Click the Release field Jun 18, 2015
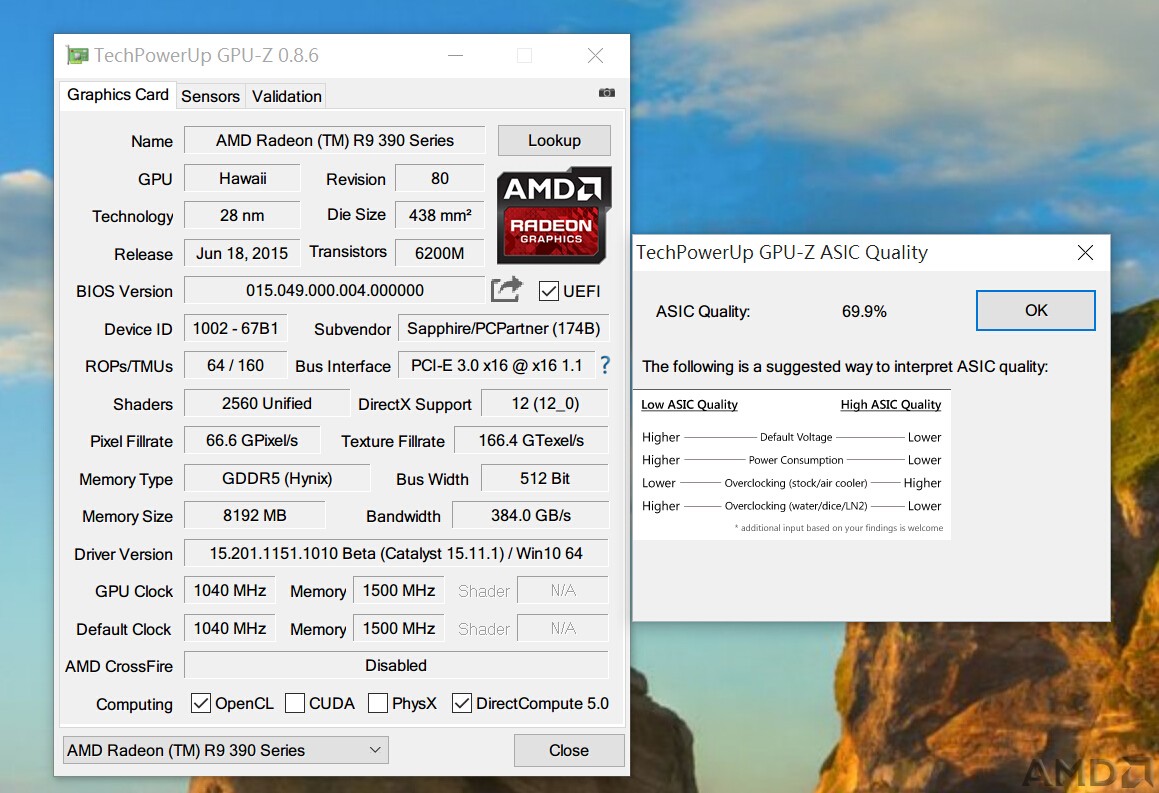The width and height of the screenshot is (1159, 793). (242, 253)
